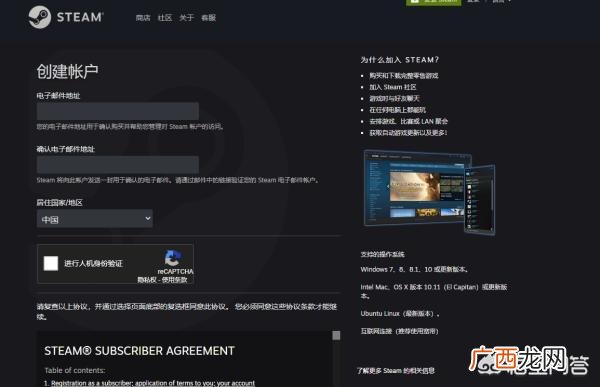Click the 为什么加入 STEAM? heading
This screenshot has width=600, height=387.
pos(399,60)
